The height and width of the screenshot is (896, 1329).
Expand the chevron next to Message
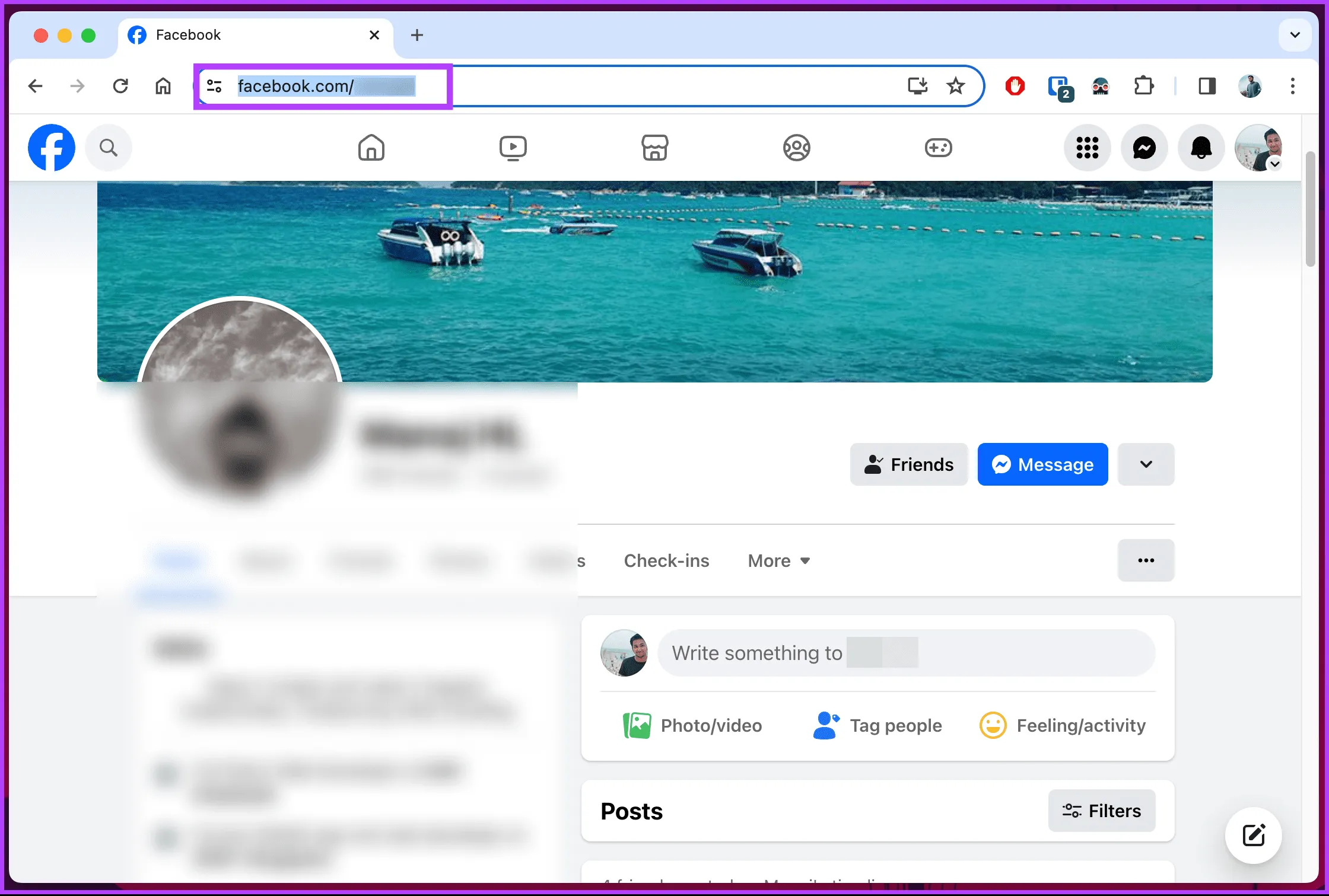click(1146, 464)
